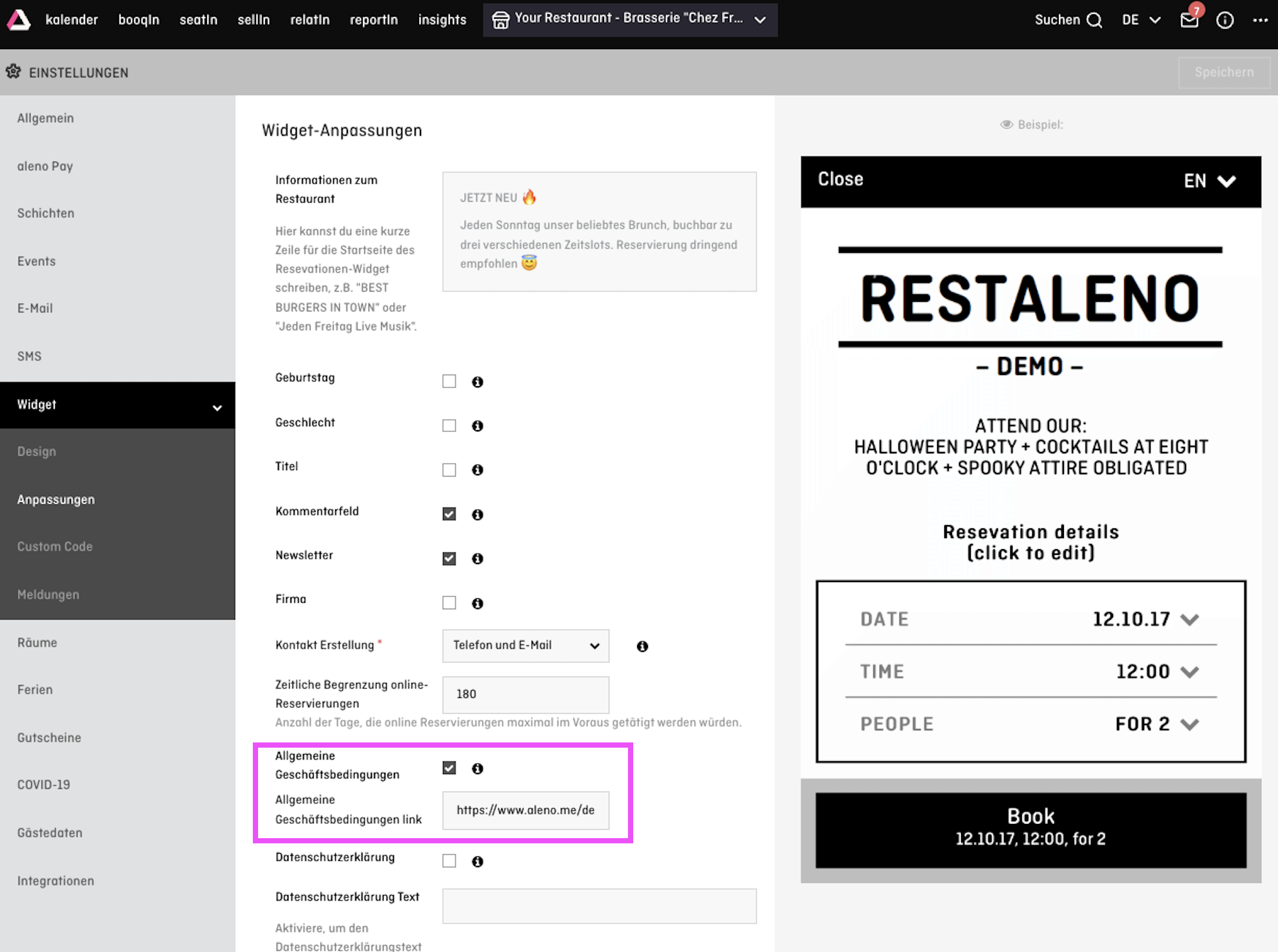Viewport: 1278px width, 952px height.
Task: Show info for Kontakt Erstellung
Action: coord(642,646)
